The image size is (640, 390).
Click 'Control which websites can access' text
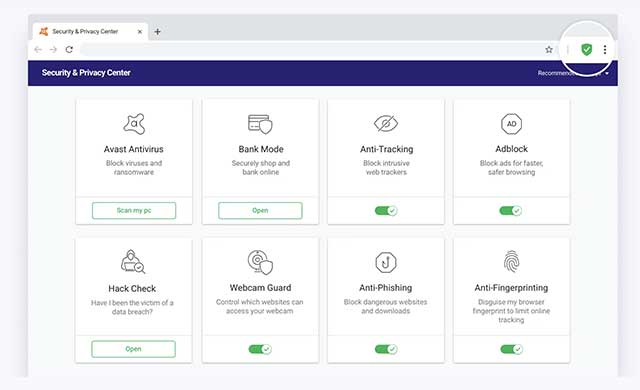(x=260, y=306)
